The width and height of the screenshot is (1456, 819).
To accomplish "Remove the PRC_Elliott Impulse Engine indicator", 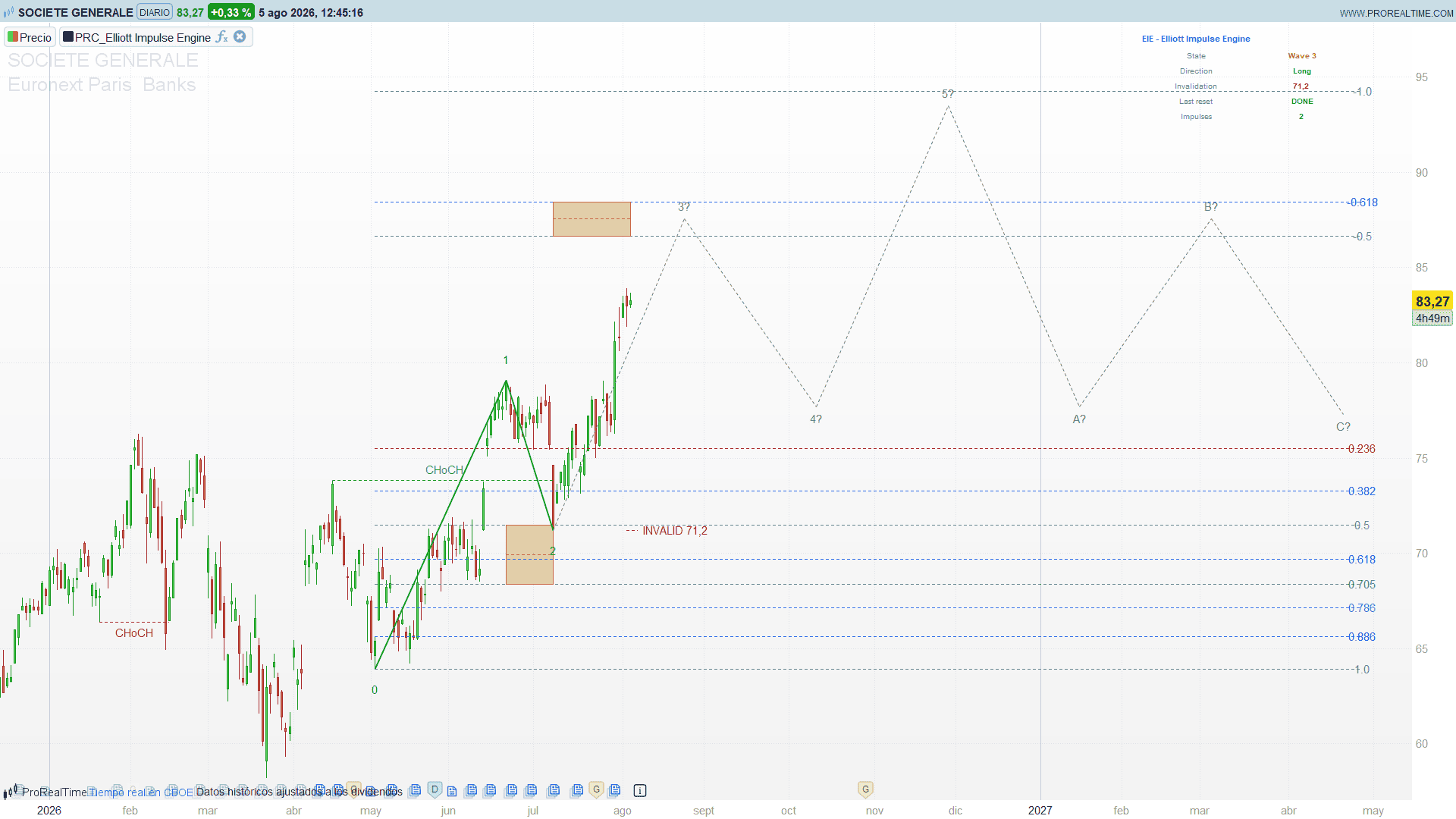I will (240, 36).
